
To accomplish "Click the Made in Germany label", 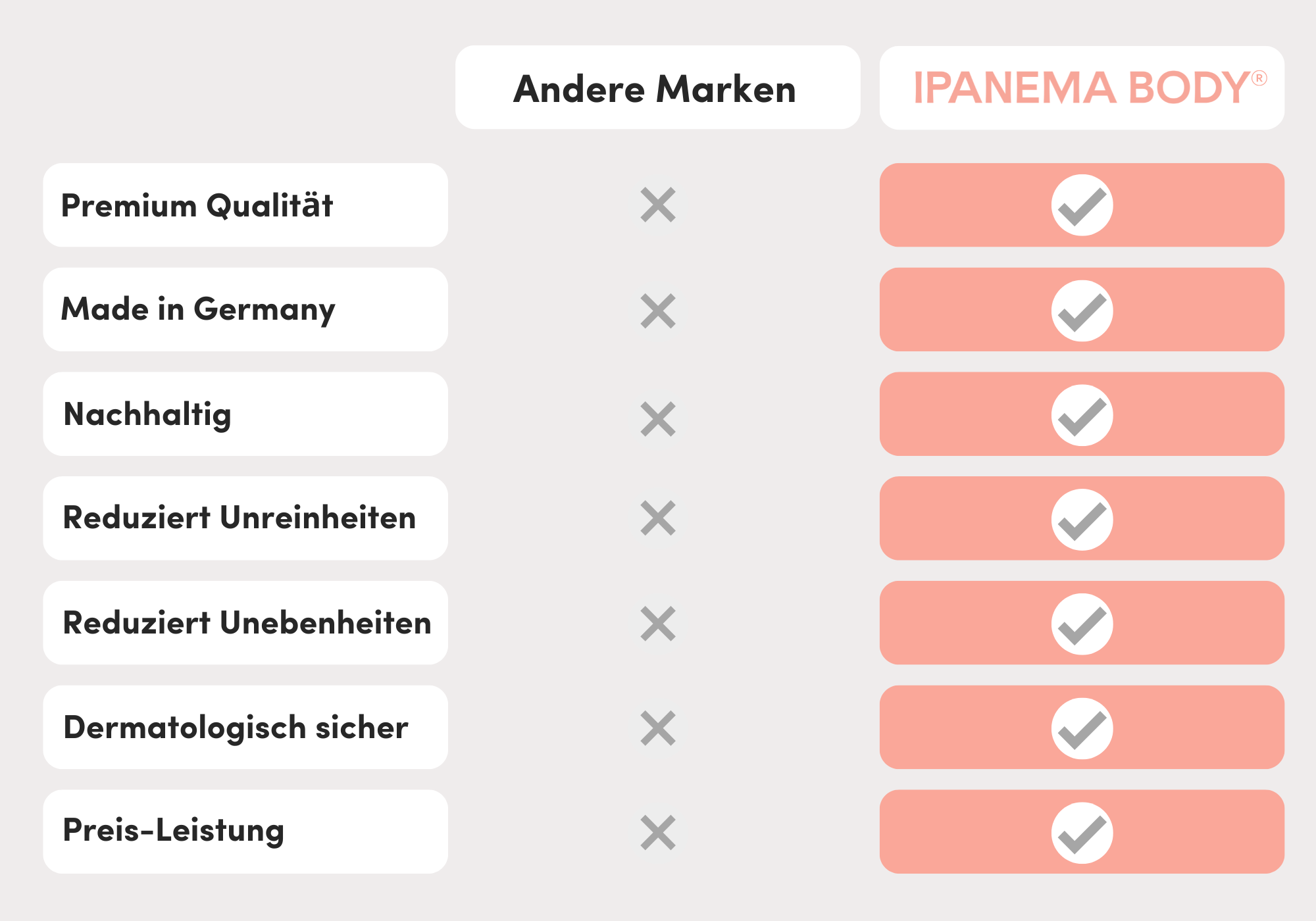I will [x=198, y=309].
